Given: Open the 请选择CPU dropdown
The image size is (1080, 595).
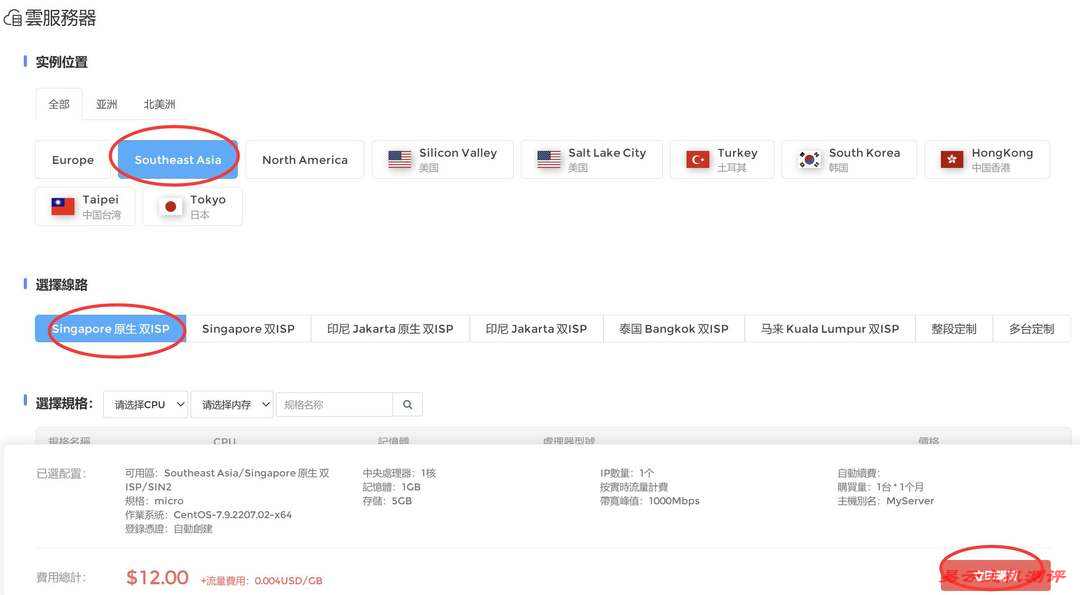Looking at the screenshot, I should [x=145, y=405].
